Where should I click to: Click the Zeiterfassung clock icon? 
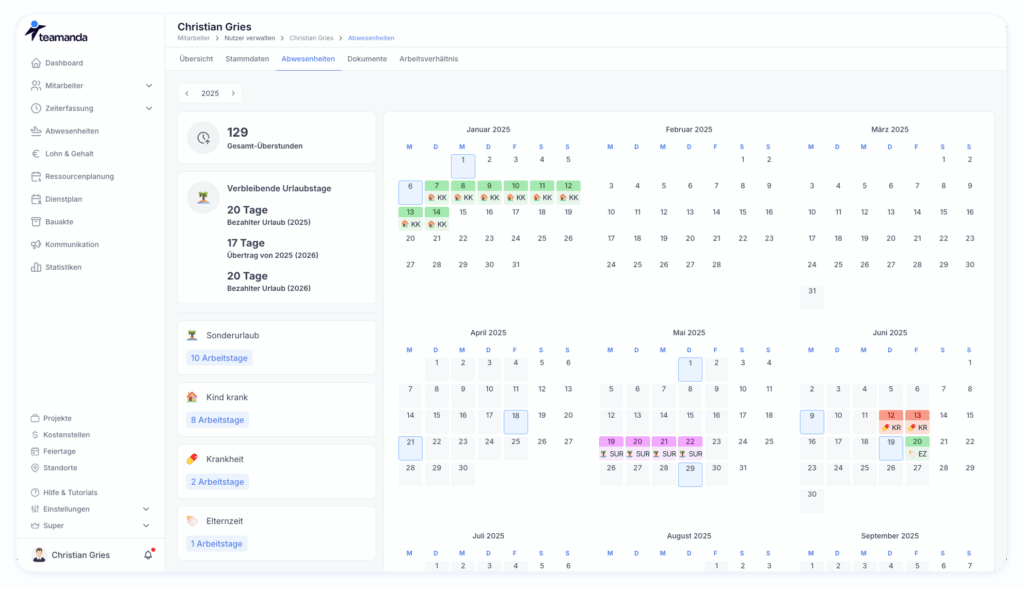pyautogui.click(x=36, y=108)
